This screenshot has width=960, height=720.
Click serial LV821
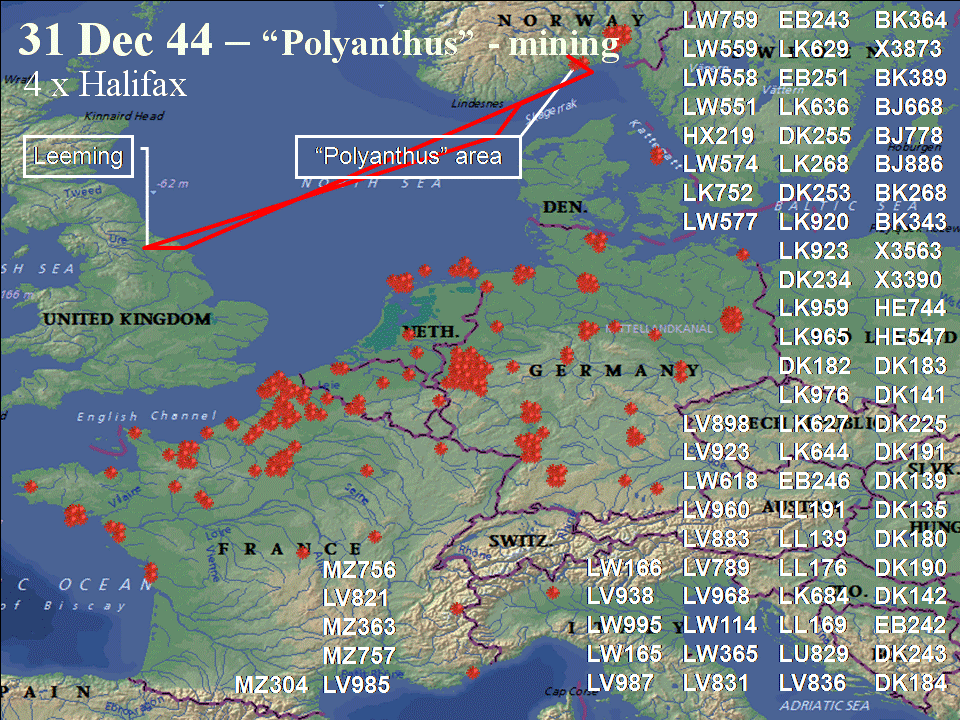point(356,598)
